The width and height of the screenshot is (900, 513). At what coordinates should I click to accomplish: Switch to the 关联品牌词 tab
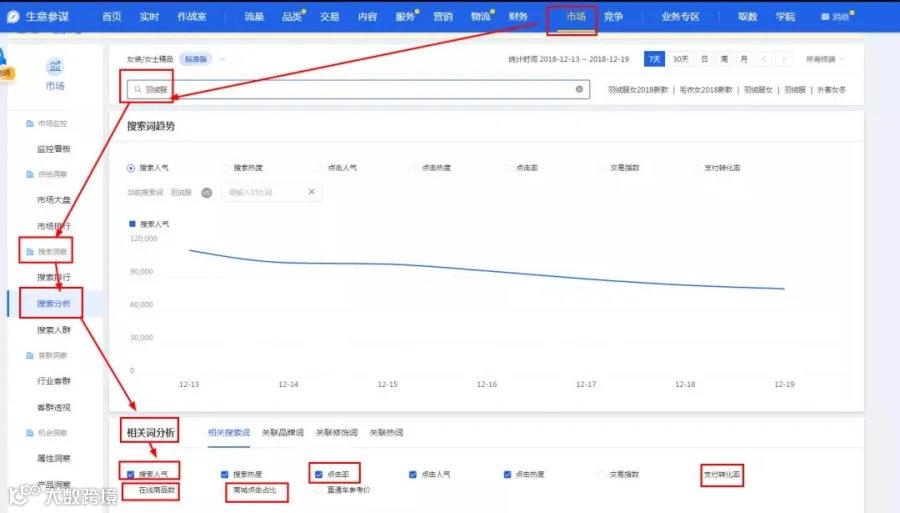pos(282,433)
